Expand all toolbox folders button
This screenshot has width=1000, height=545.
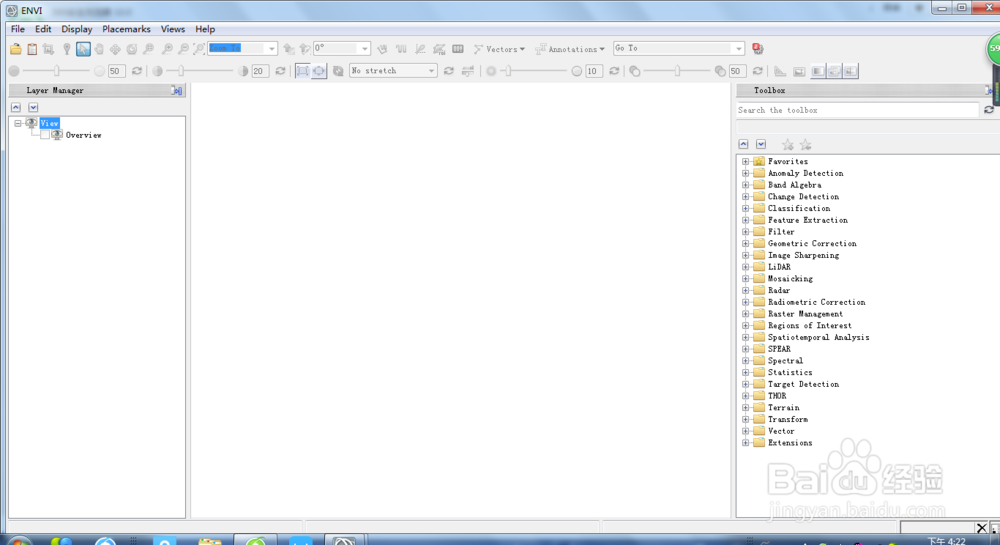tap(761, 145)
